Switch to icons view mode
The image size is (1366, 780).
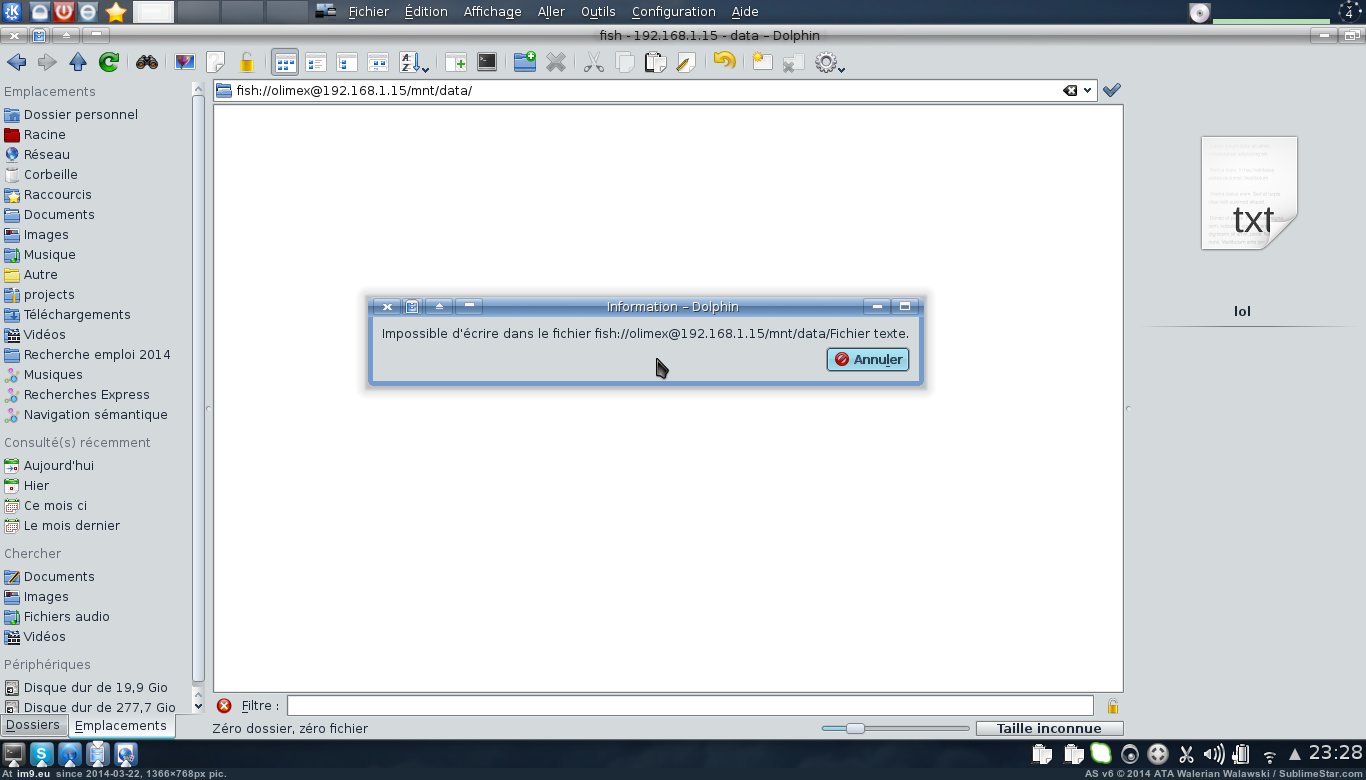click(285, 63)
